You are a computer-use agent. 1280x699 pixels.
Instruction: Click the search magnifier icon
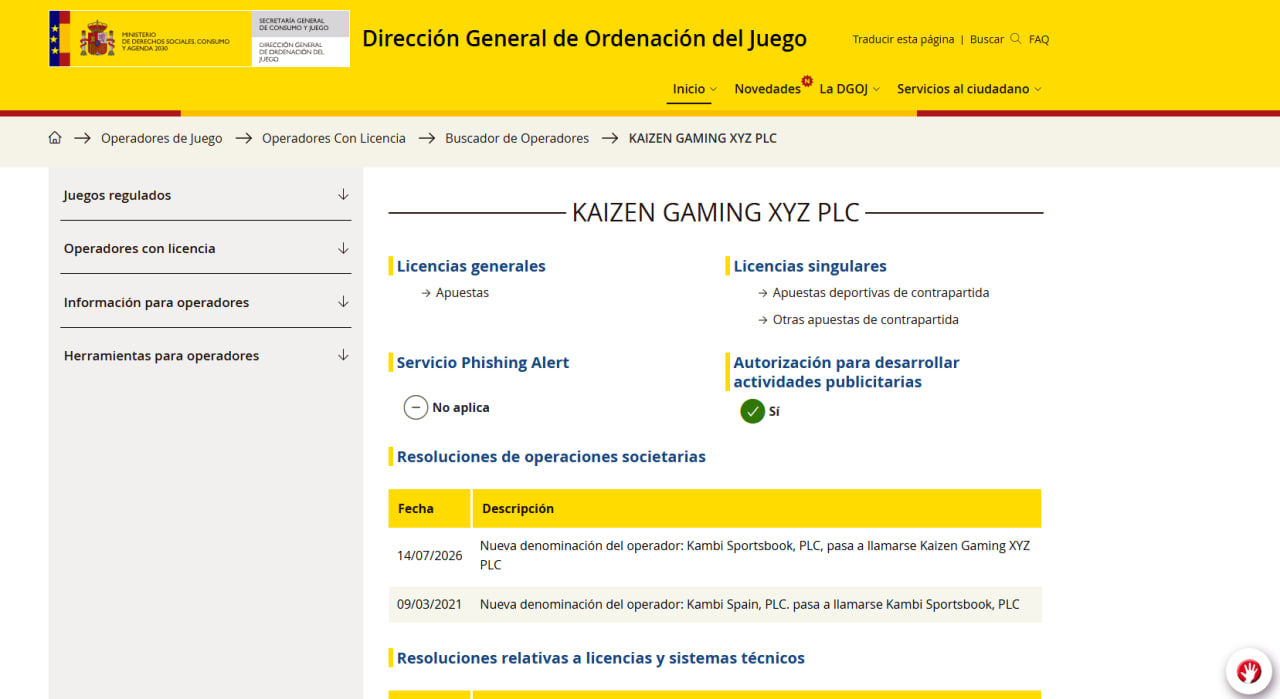point(1016,39)
